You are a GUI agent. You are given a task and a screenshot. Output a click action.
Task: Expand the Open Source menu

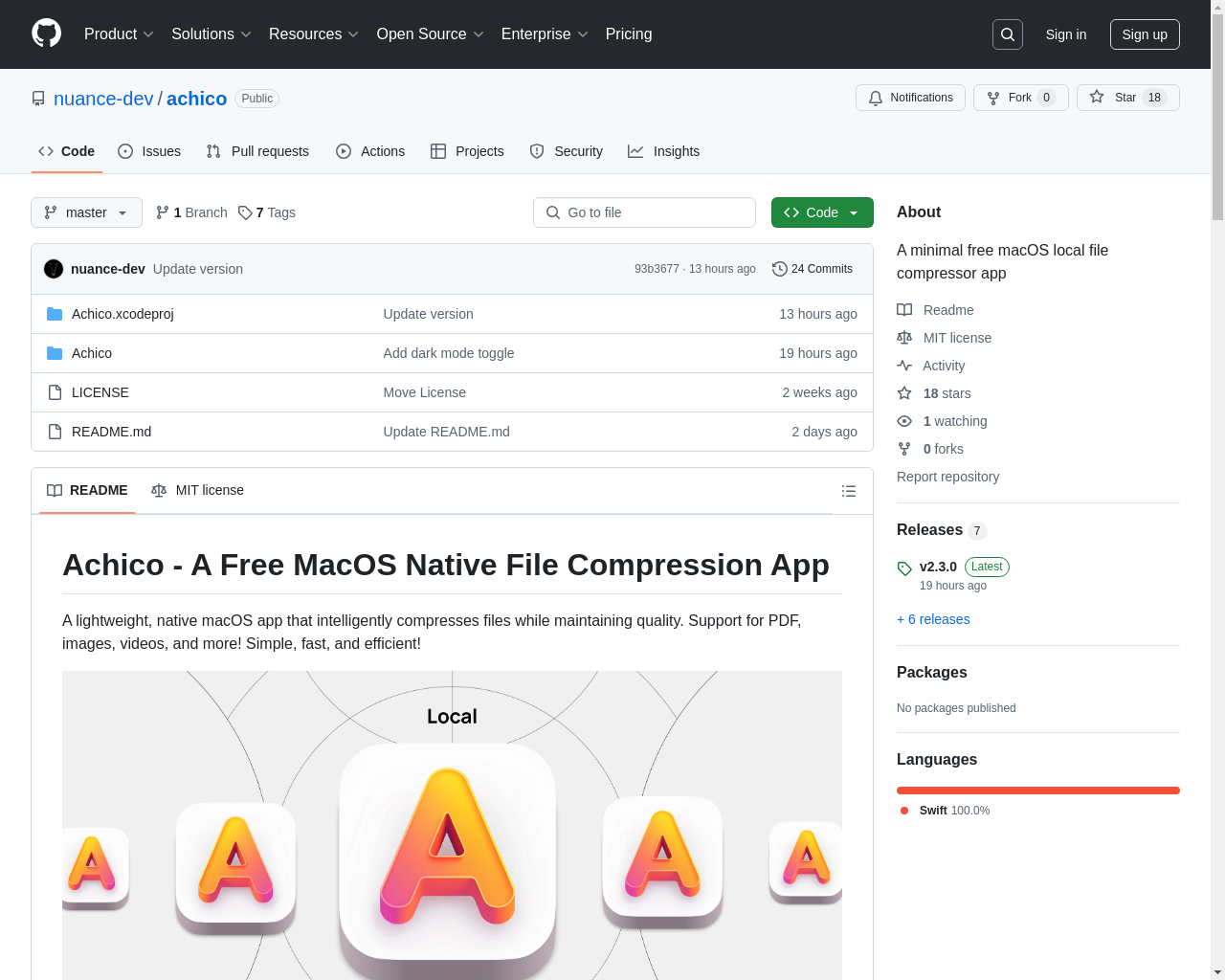click(431, 34)
